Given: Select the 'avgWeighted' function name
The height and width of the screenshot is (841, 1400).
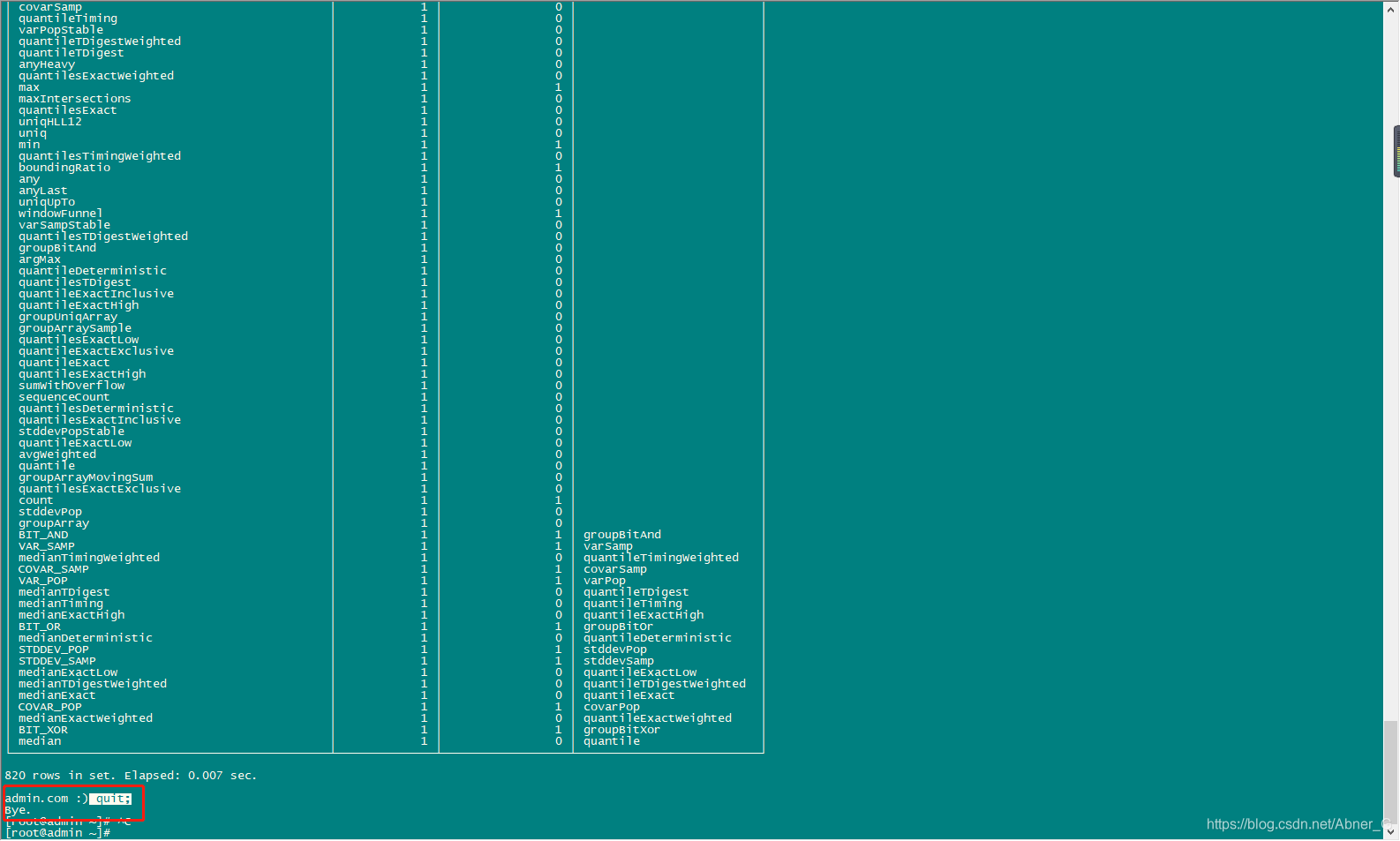Looking at the screenshot, I should click(x=57, y=454).
